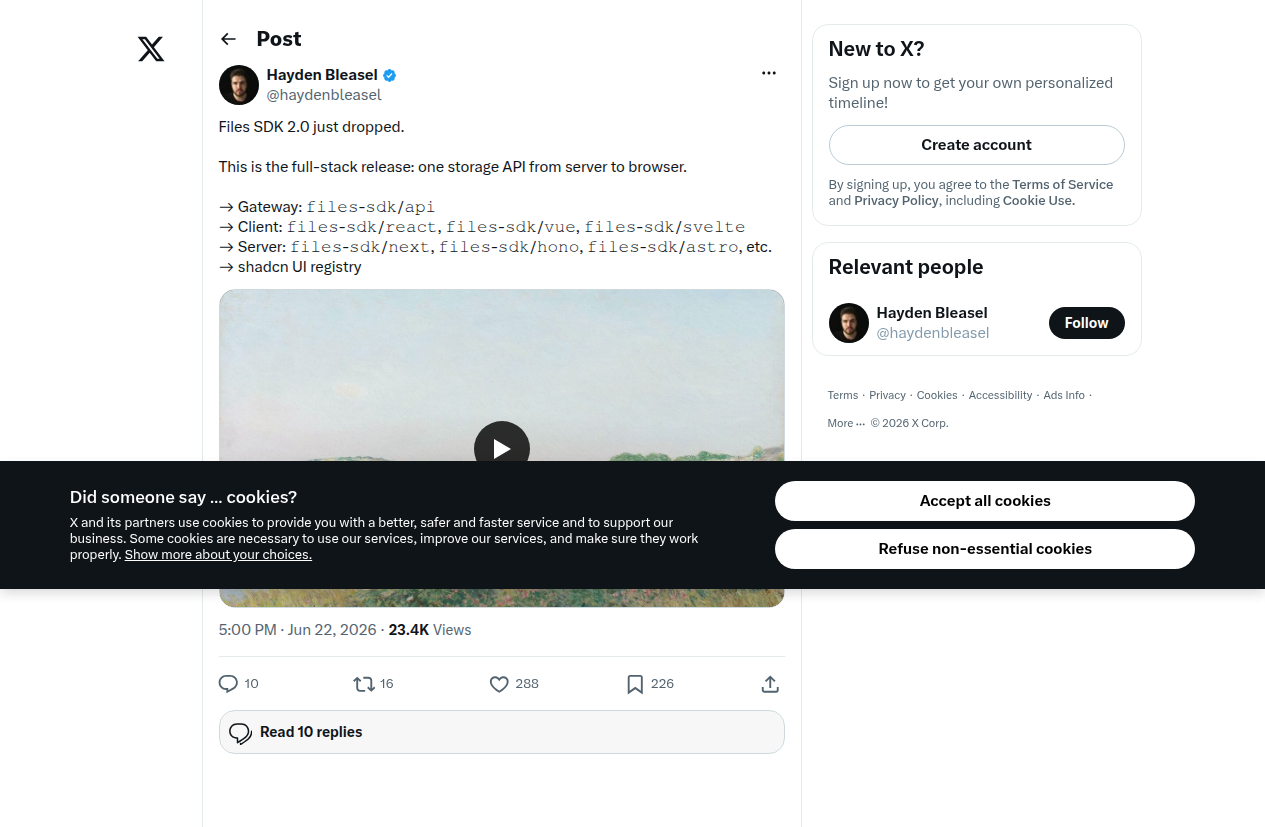Screen dimensions: 1265x827
Task: Open Show more about your choices link
Action: (218, 555)
